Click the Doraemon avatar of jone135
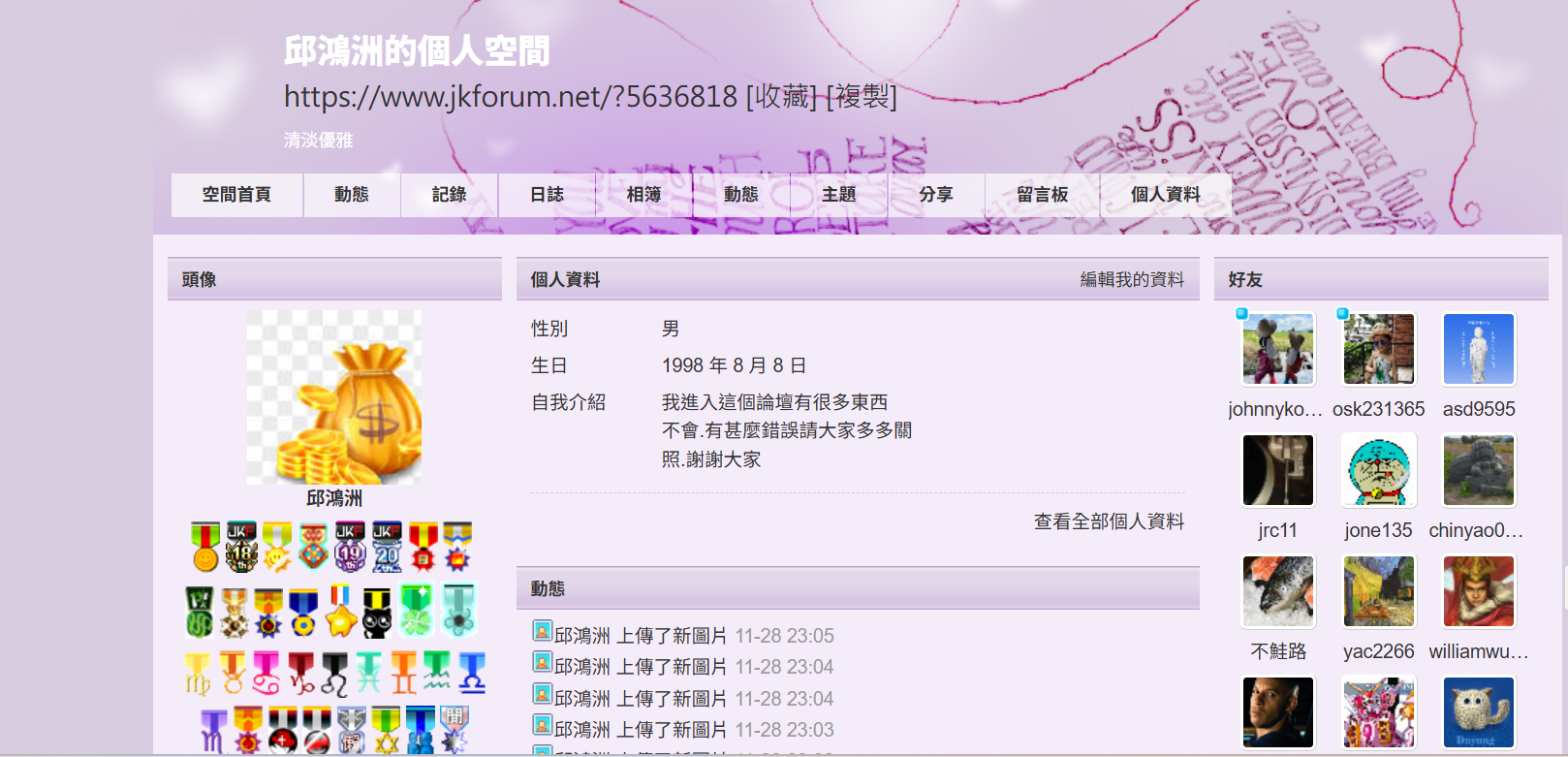This screenshot has width=1568, height=757. (x=1379, y=470)
